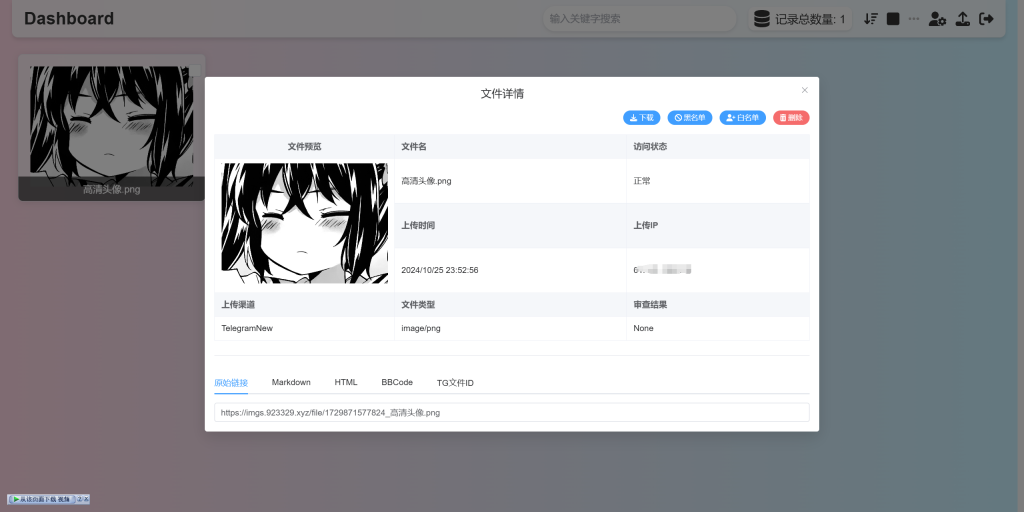The width and height of the screenshot is (1024, 512).
Task: Select the 原始链接 tab
Action: (231, 383)
